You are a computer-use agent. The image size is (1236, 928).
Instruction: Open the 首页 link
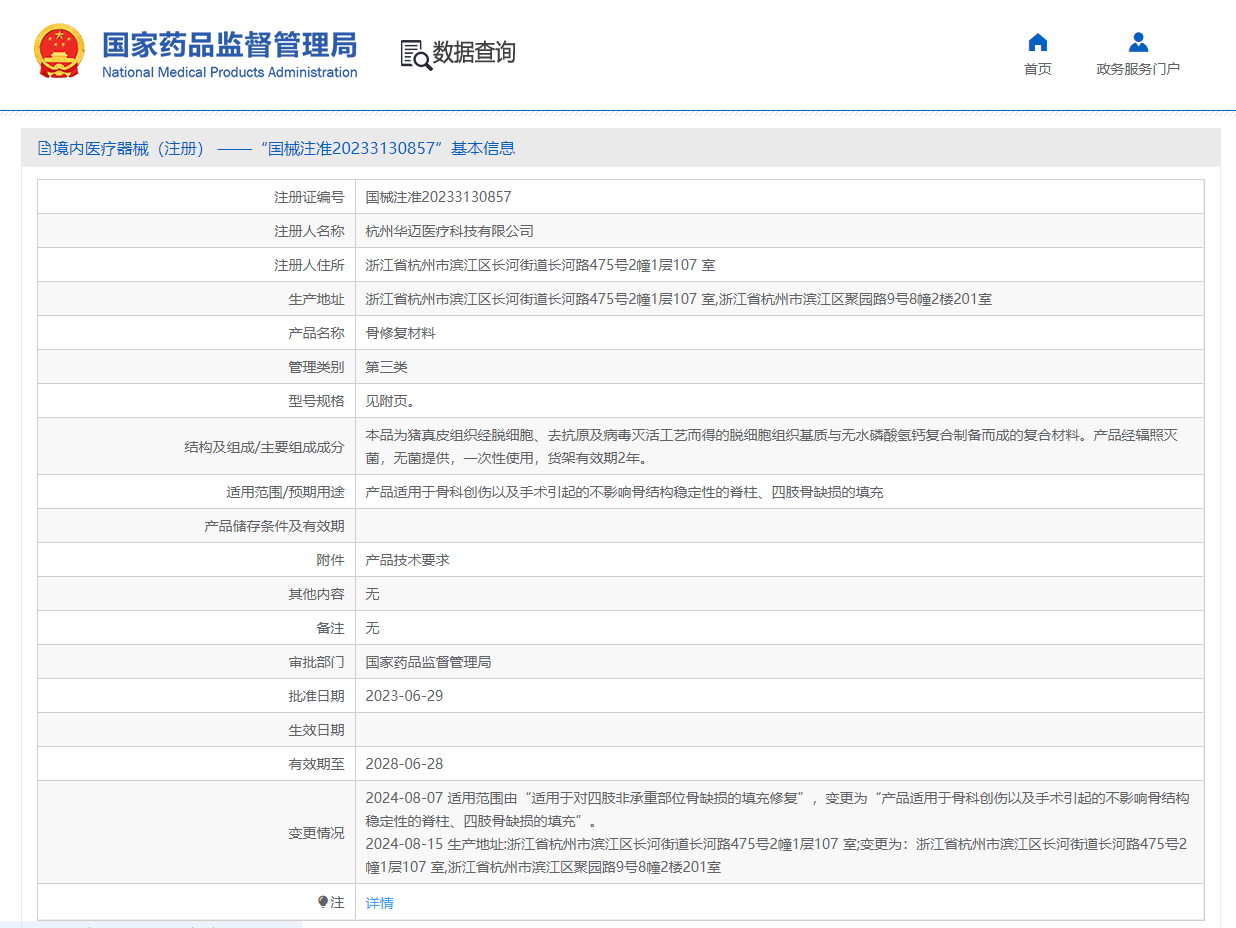pyautogui.click(x=1038, y=69)
